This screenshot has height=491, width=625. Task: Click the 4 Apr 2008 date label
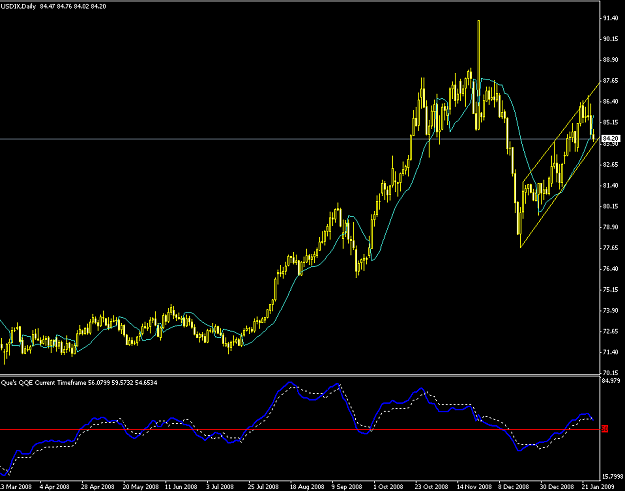coord(55,487)
